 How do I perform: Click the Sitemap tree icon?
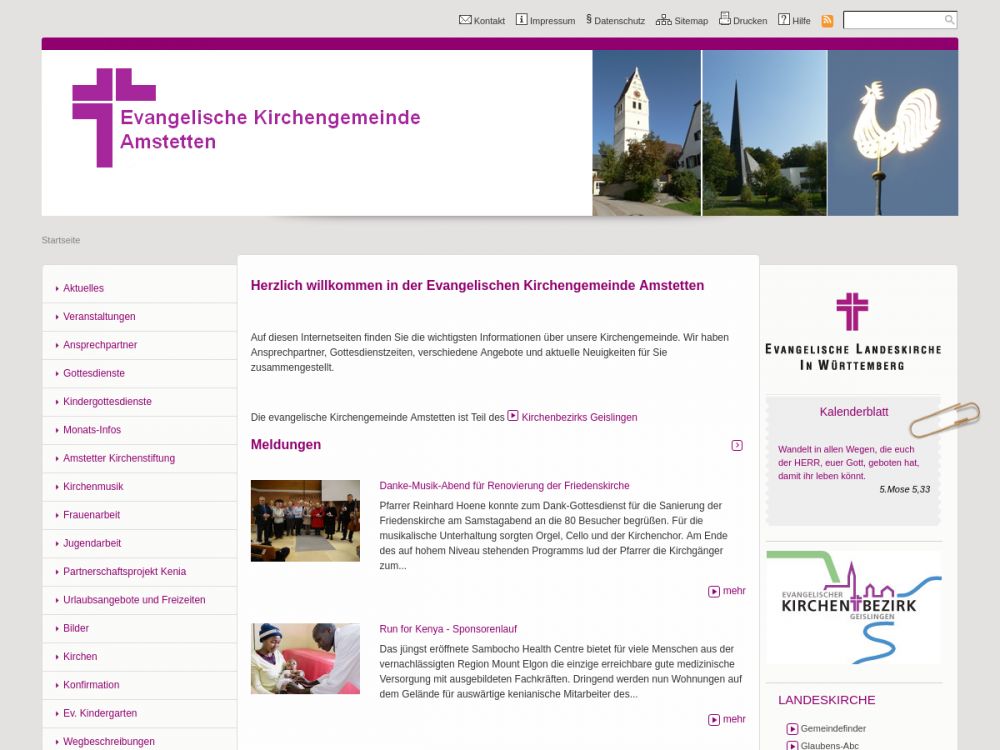pyautogui.click(x=663, y=20)
